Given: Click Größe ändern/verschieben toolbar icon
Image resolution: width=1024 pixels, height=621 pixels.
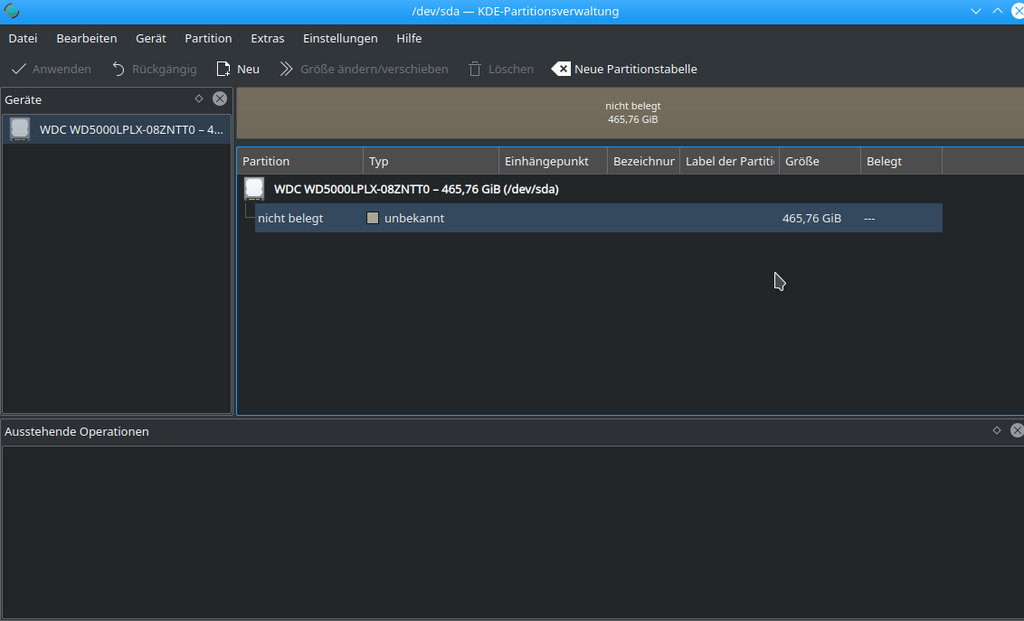Looking at the screenshot, I should (x=287, y=69).
